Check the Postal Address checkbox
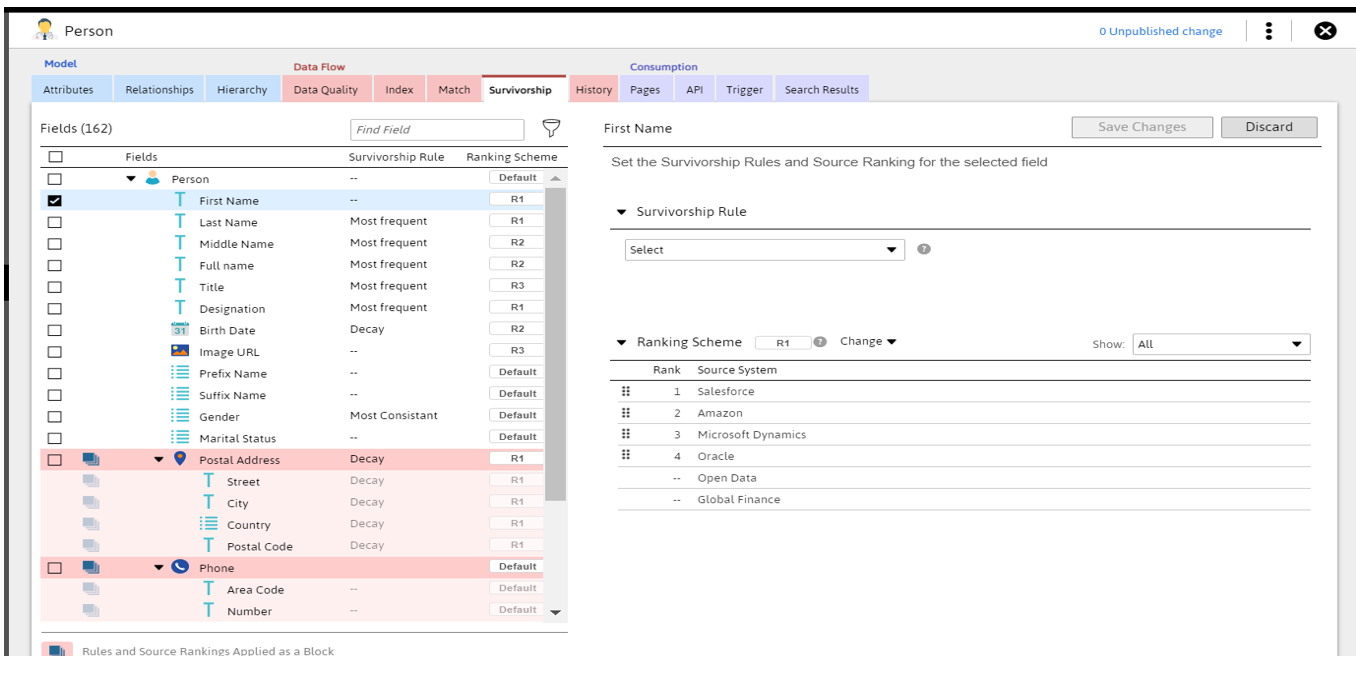Screen dimensions: 1356x673 (55, 460)
